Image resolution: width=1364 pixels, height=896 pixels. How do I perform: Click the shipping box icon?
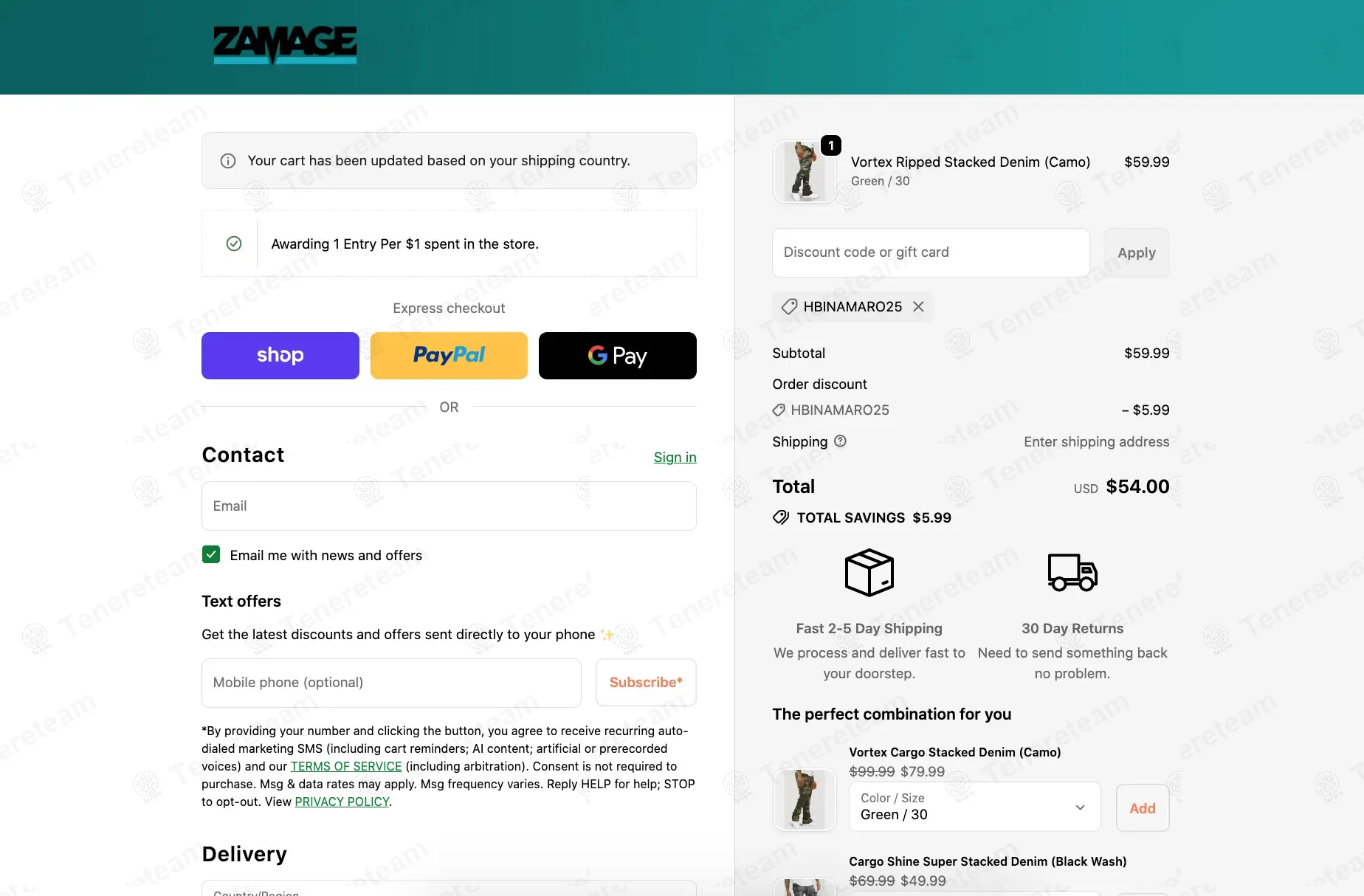[x=869, y=572]
